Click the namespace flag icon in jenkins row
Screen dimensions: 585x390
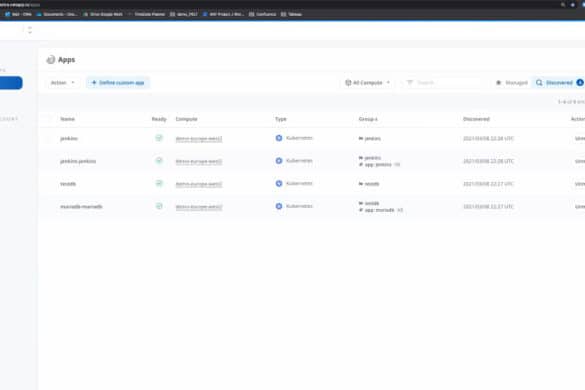click(361, 138)
